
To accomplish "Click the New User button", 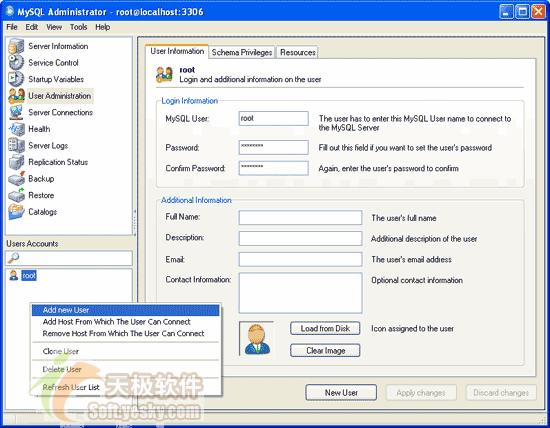I will [x=341, y=393].
